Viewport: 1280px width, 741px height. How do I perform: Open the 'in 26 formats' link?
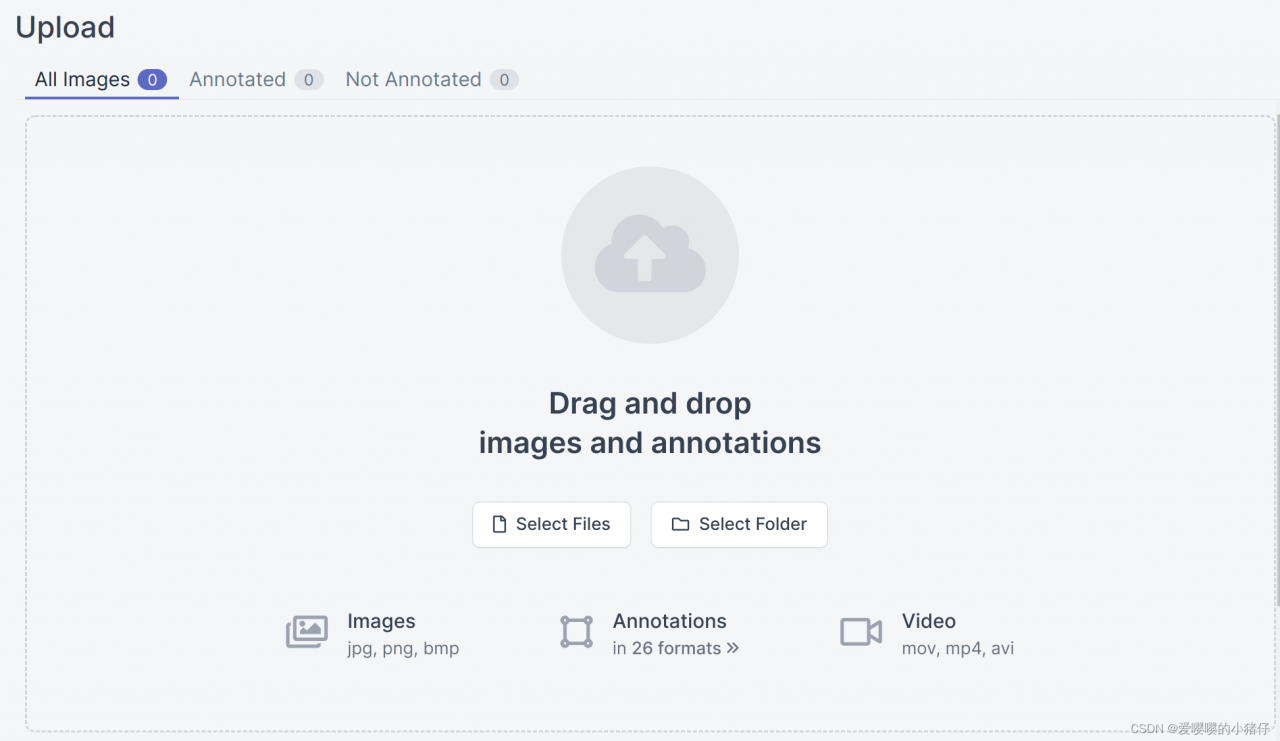click(666, 648)
